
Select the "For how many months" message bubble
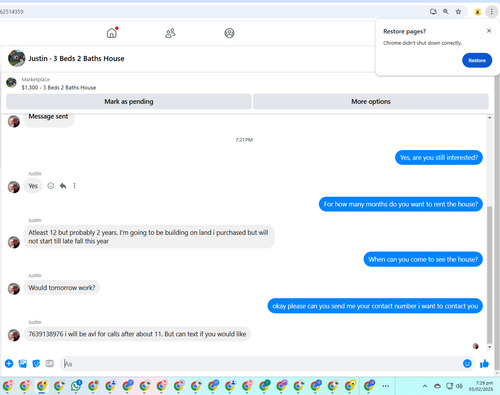pos(401,204)
